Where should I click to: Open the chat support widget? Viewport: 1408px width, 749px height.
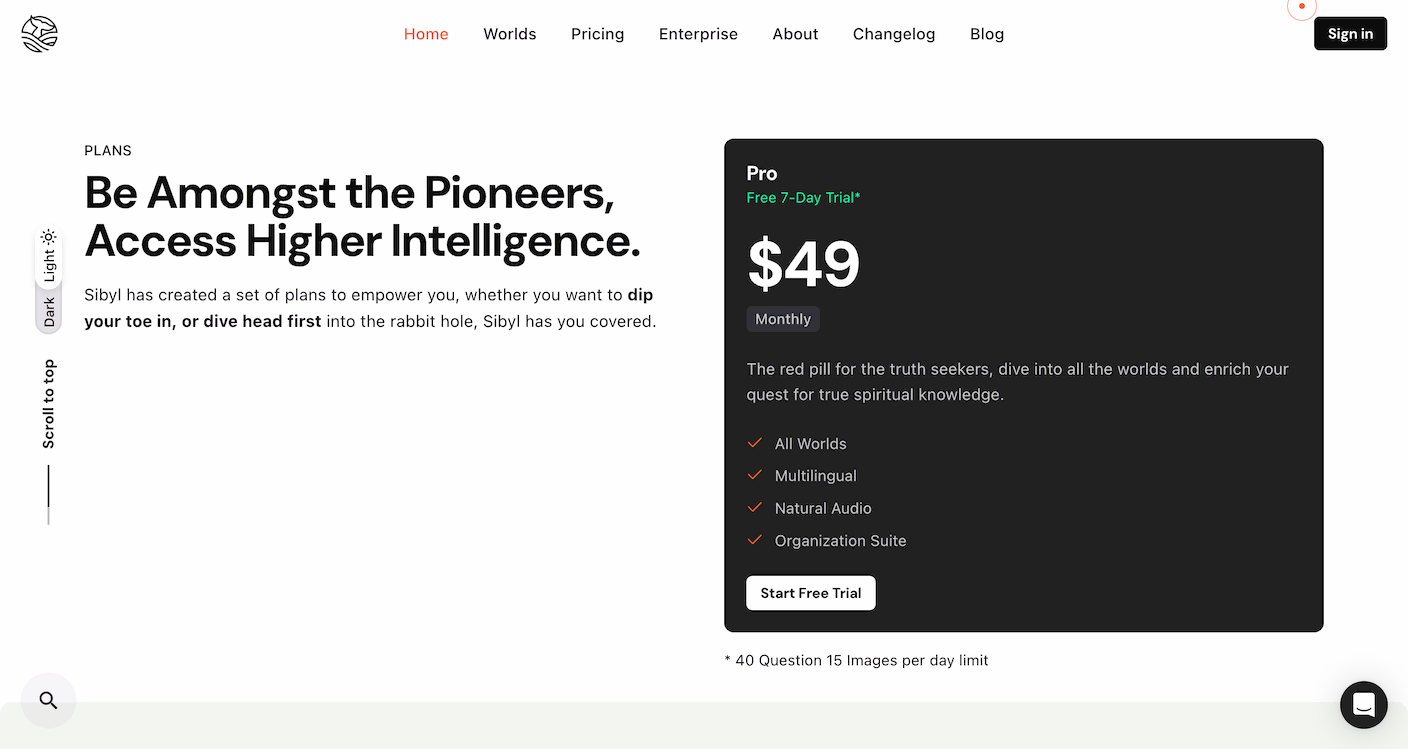click(x=1364, y=705)
